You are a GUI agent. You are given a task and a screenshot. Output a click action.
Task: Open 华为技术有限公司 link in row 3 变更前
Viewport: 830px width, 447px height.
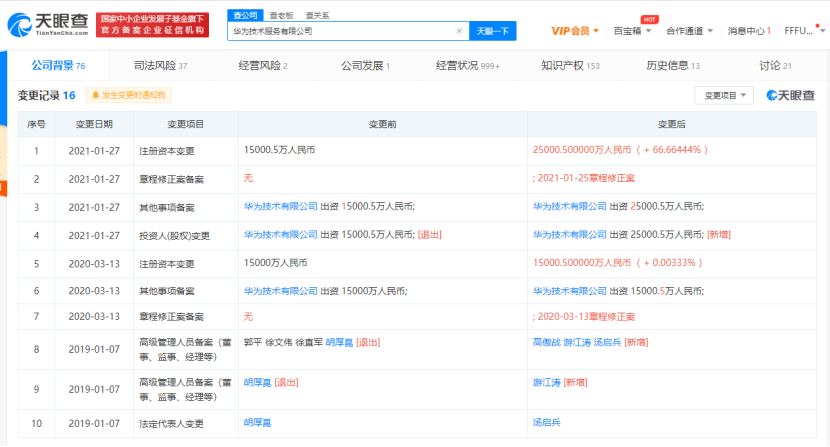point(281,207)
